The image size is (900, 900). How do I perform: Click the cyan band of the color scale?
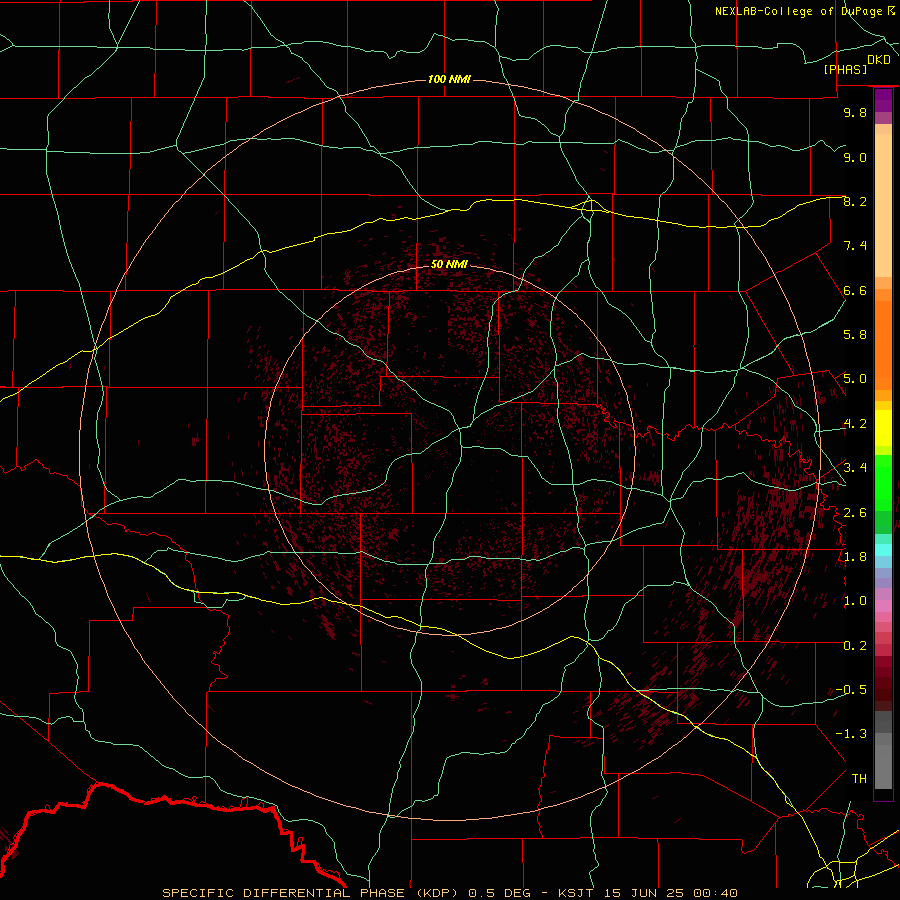tap(883, 550)
